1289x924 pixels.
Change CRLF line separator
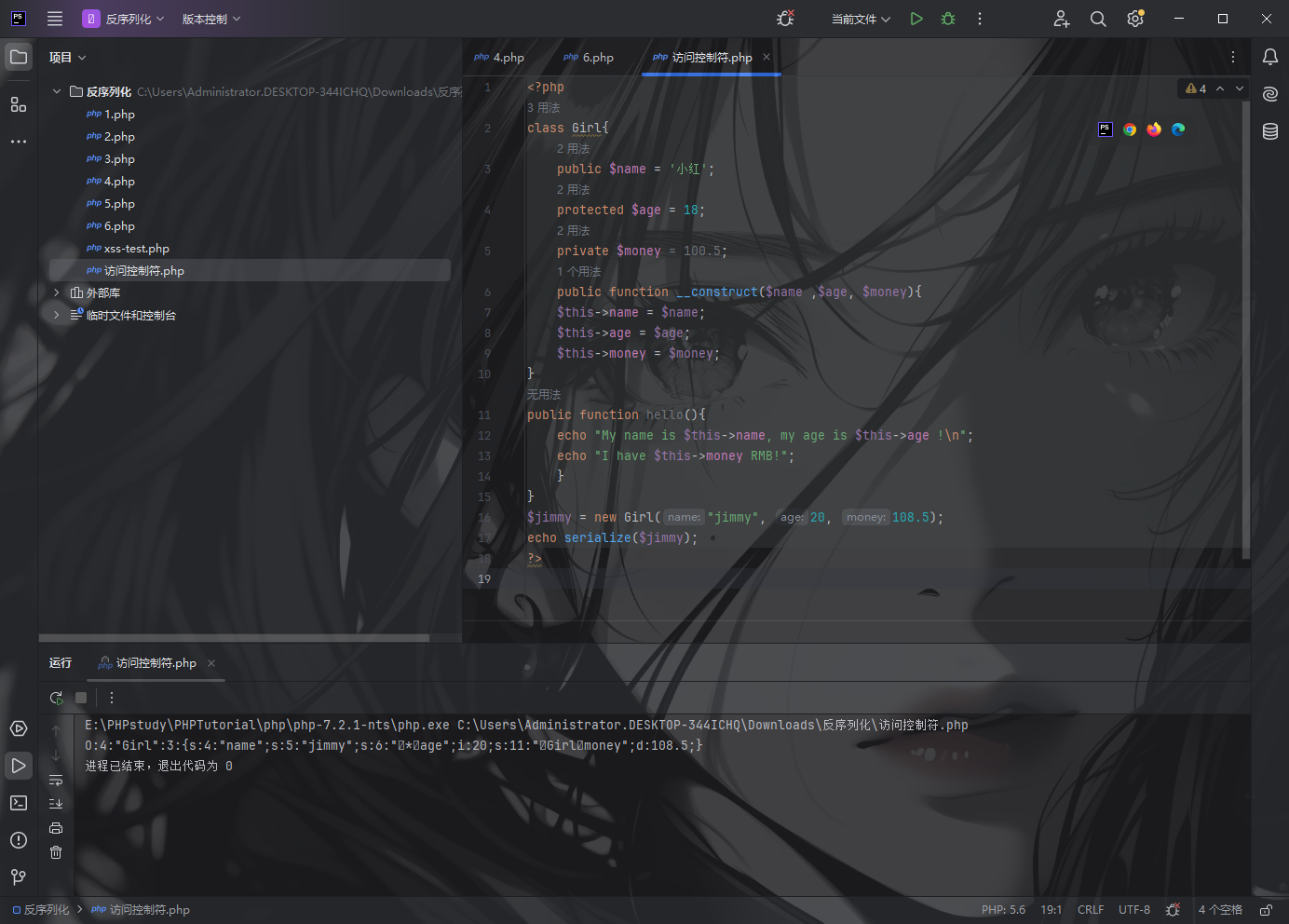pyautogui.click(x=1091, y=910)
